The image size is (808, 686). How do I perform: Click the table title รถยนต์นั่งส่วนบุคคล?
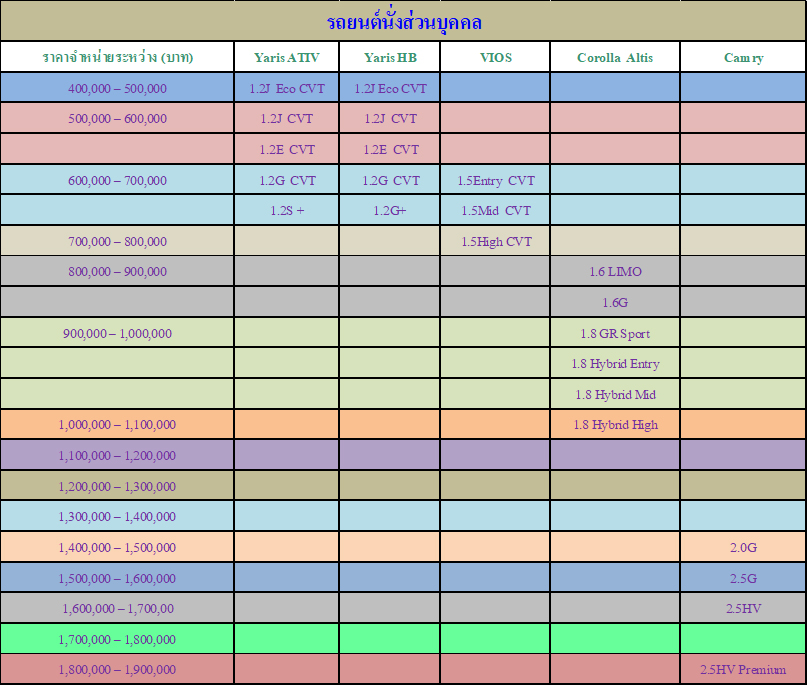404,22
